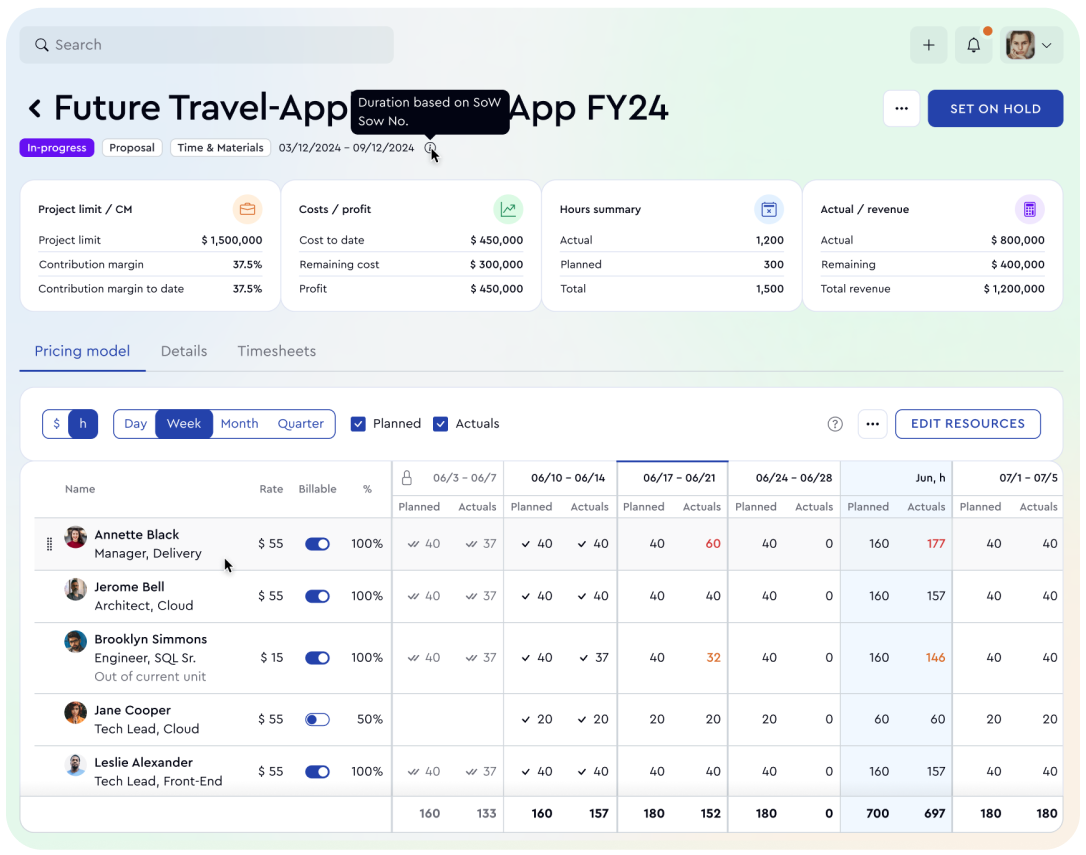1086x855 pixels.
Task: Click the chart icon in Costs / profit card
Action: coord(508,209)
